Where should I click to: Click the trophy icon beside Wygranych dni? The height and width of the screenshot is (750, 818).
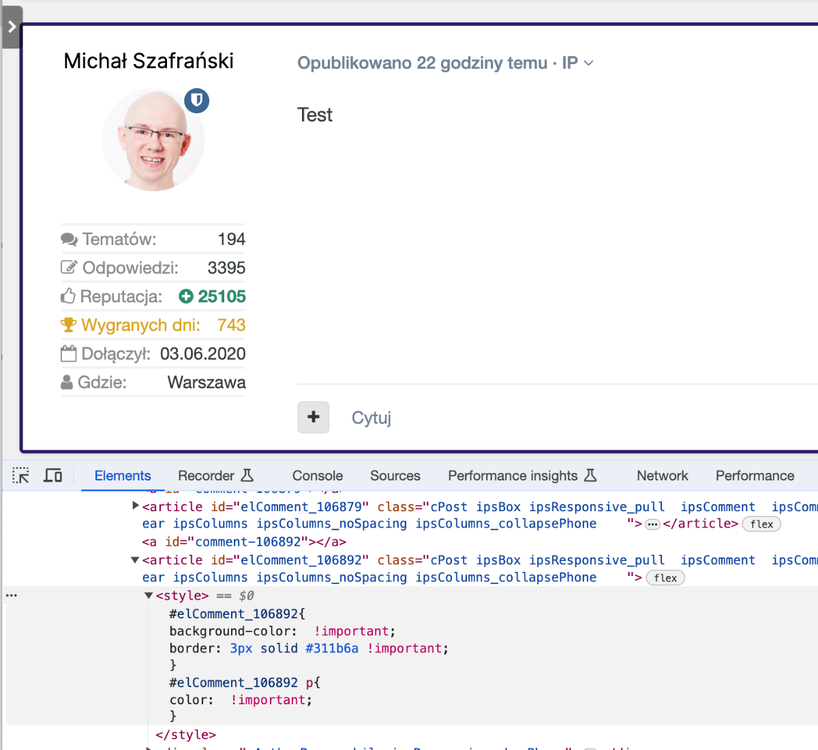click(68, 325)
